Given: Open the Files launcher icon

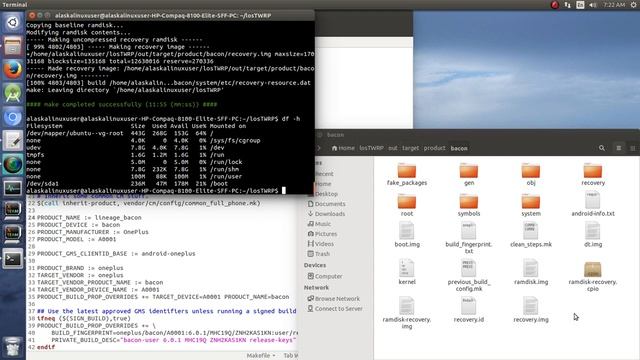Looking at the screenshot, I should [x=13, y=46].
